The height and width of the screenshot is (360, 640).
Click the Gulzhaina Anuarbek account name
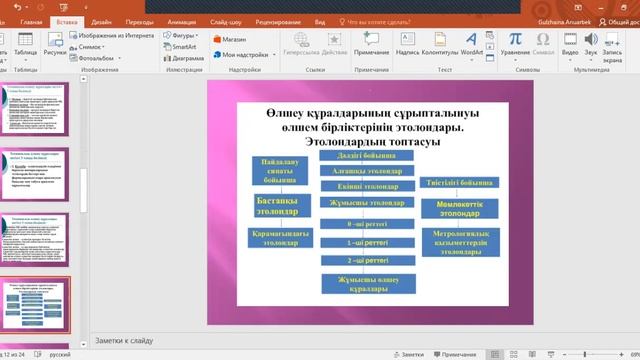click(564, 22)
